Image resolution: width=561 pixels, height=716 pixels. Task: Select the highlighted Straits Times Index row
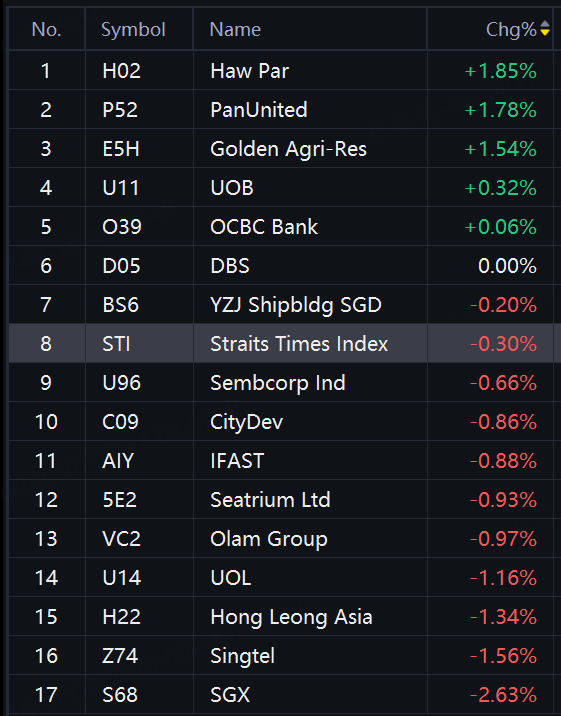point(281,343)
